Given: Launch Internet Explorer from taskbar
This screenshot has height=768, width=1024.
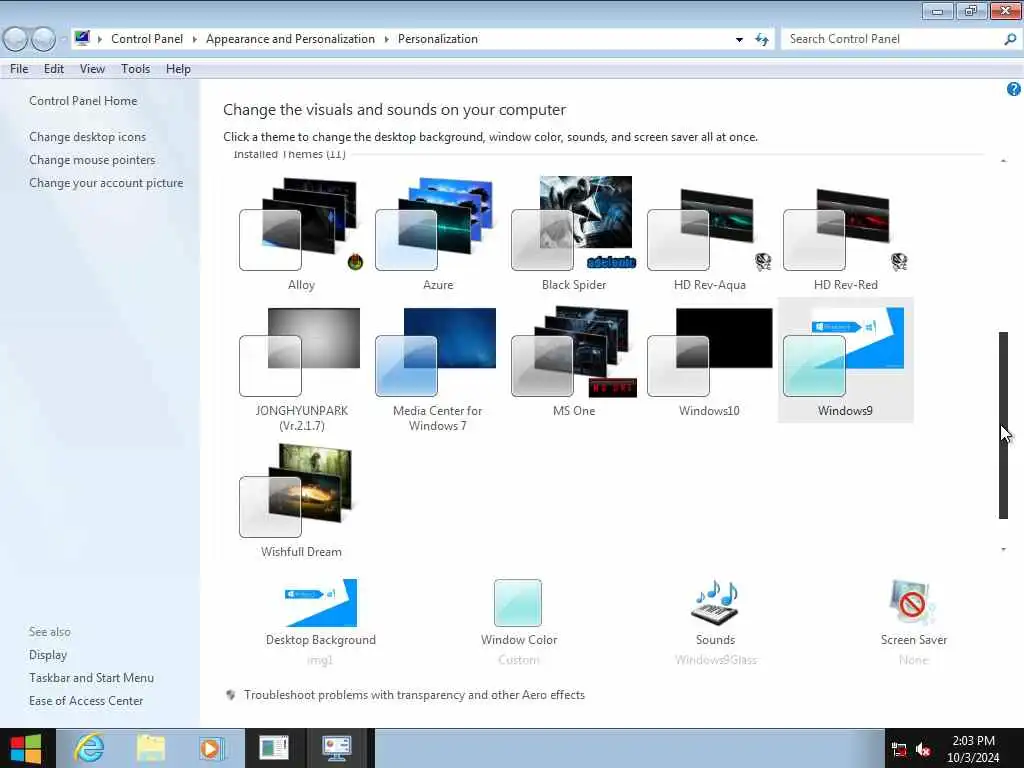Looking at the screenshot, I should pos(88,748).
